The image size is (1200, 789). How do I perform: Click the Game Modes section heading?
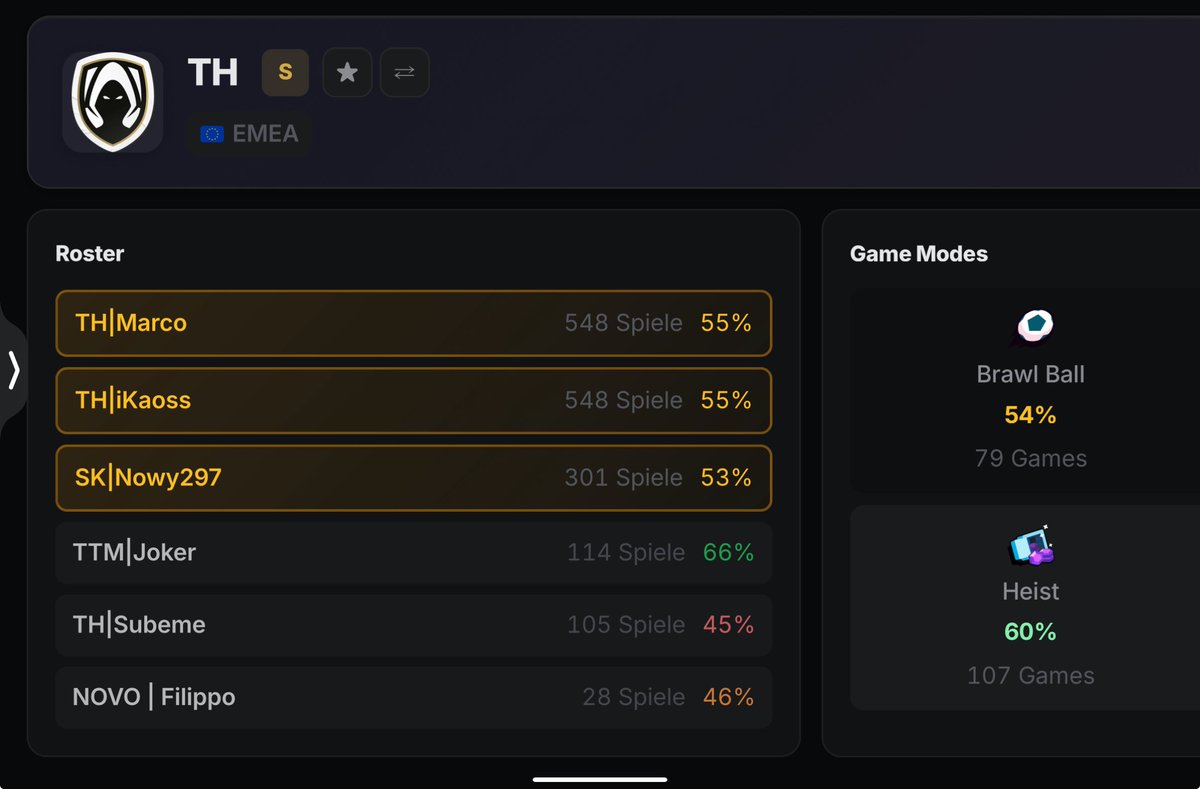919,254
